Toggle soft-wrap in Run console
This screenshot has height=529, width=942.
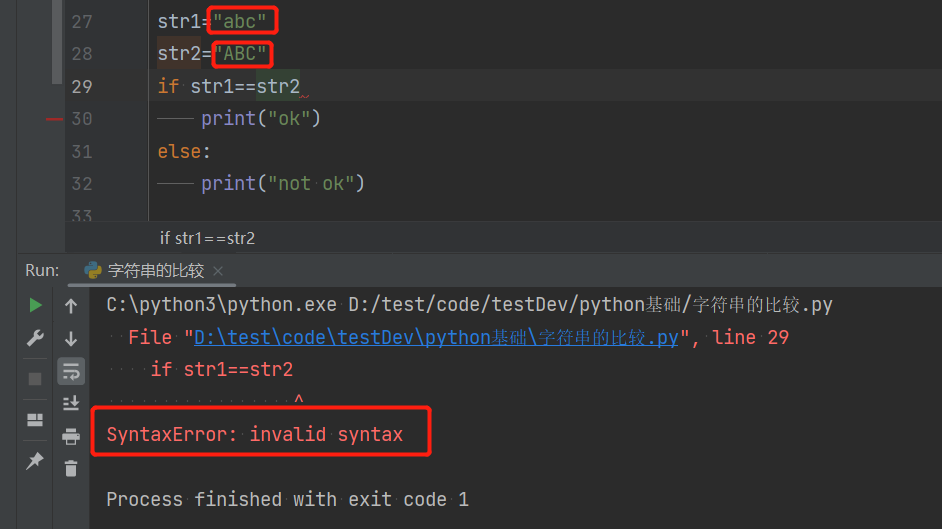pos(71,372)
